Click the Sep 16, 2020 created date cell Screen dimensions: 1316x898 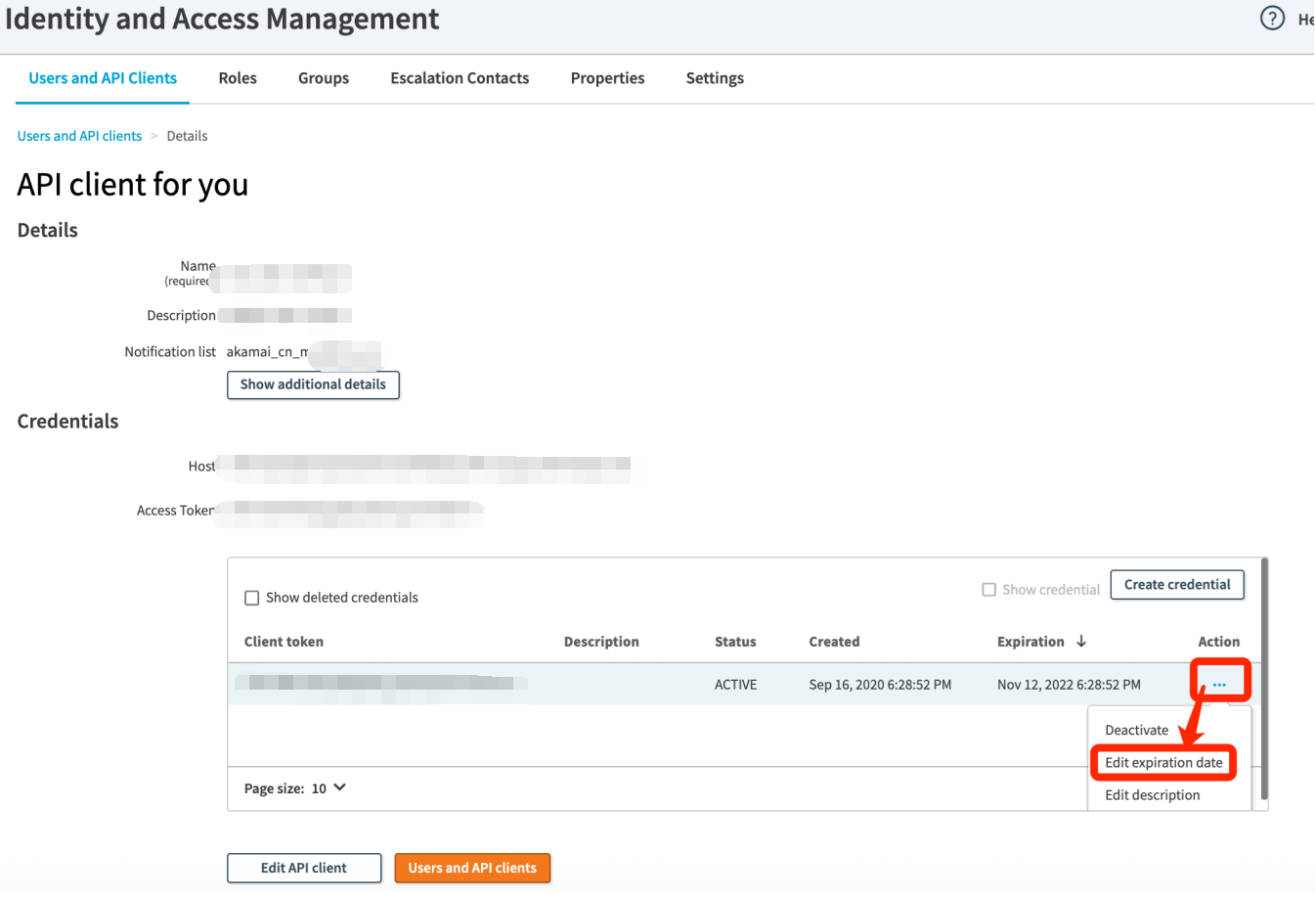880,685
